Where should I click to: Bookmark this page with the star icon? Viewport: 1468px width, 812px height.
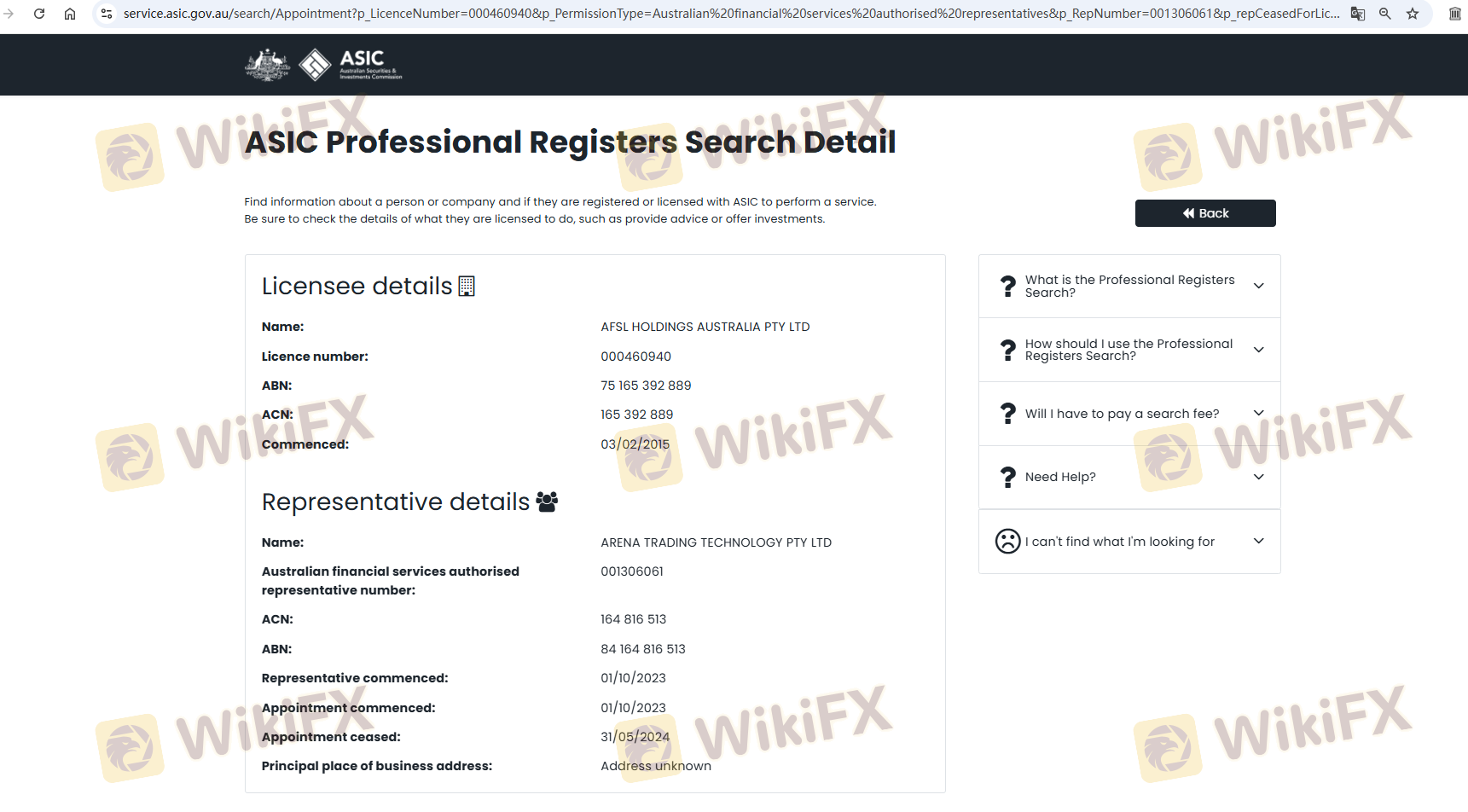[x=1413, y=14]
